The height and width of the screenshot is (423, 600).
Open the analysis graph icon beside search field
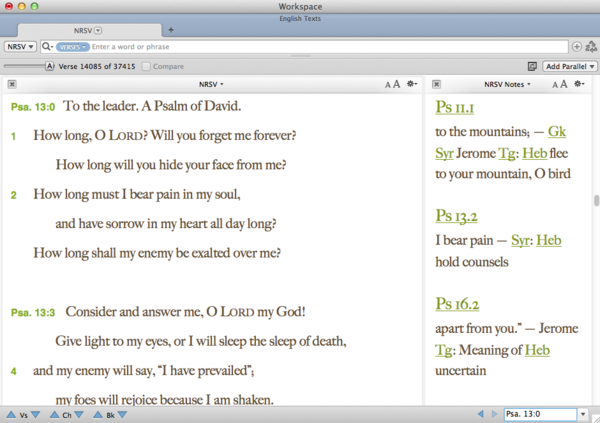pos(591,47)
